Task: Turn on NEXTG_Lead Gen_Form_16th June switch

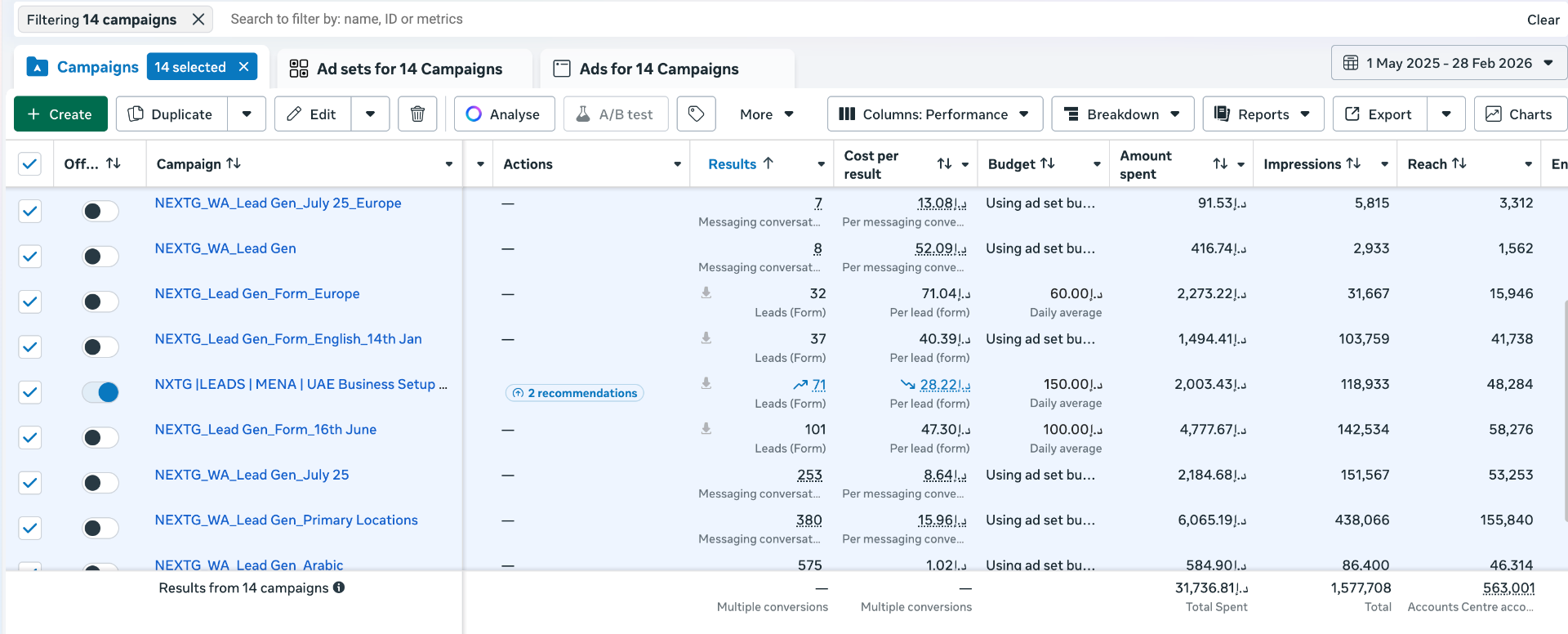Action: point(100,438)
